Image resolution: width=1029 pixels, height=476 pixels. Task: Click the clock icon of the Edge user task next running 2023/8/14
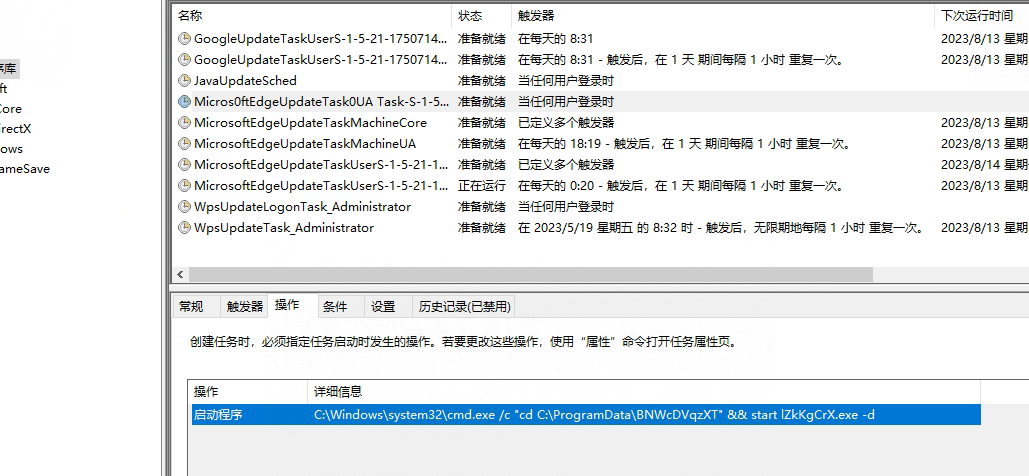pos(184,165)
